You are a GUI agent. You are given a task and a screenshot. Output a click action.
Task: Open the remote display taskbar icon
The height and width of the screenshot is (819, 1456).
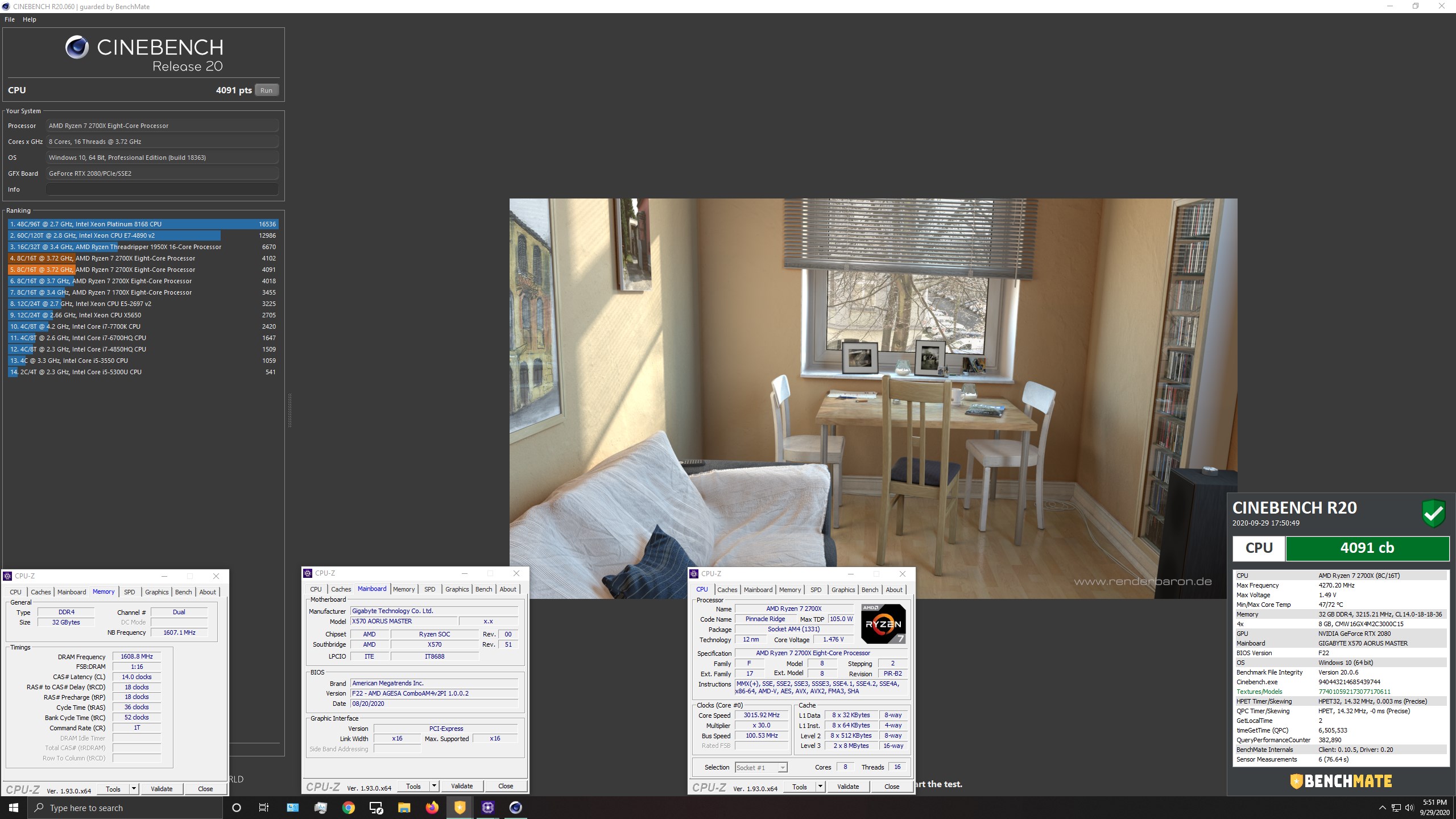[x=376, y=808]
